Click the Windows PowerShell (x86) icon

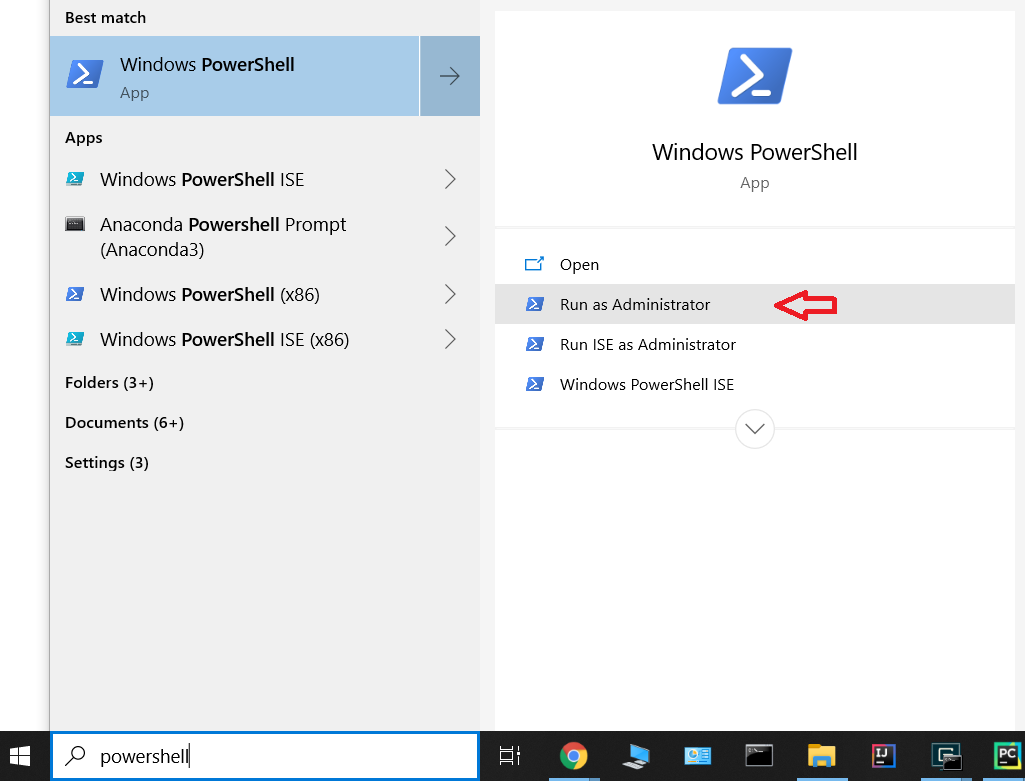tap(75, 294)
